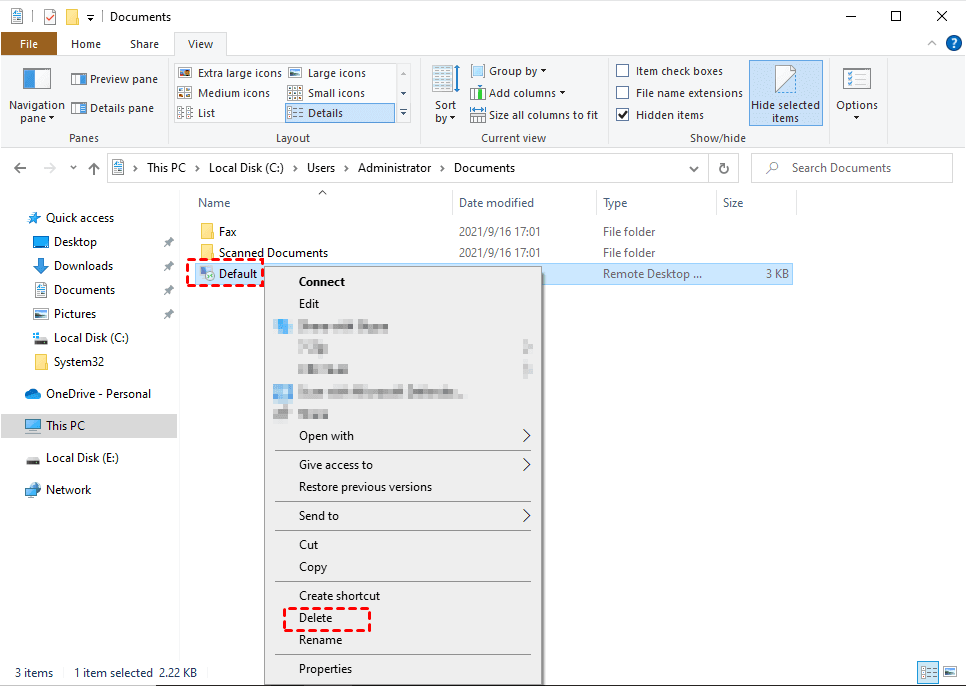Choose Properties in context menu
Image resolution: width=966 pixels, height=686 pixels.
point(325,669)
